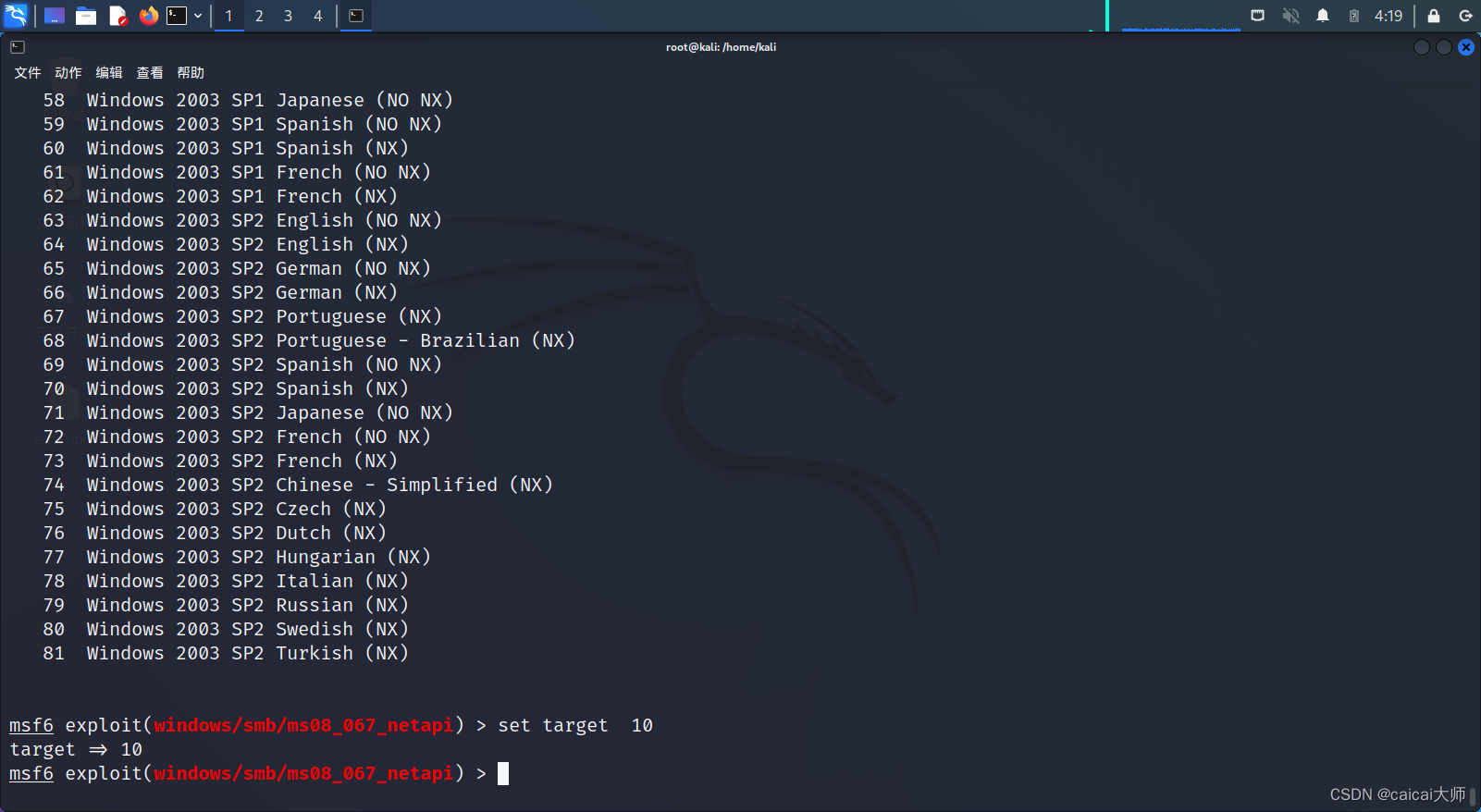Click the display settings tray icon

1258,16
